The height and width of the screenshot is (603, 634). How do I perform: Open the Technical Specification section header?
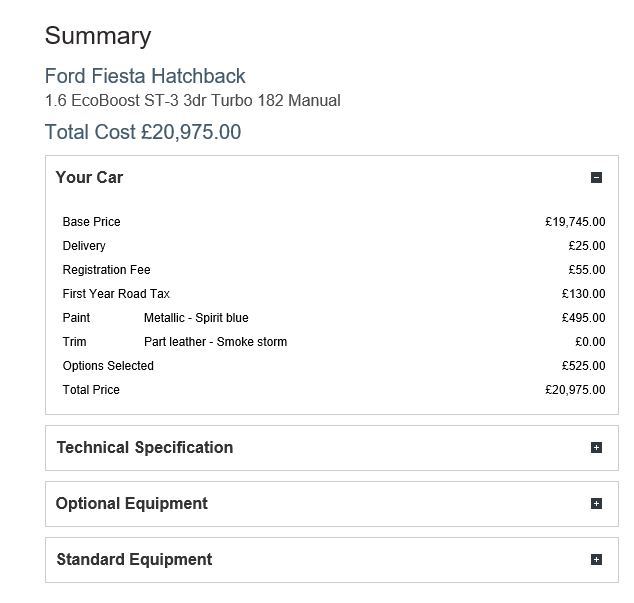tap(145, 448)
